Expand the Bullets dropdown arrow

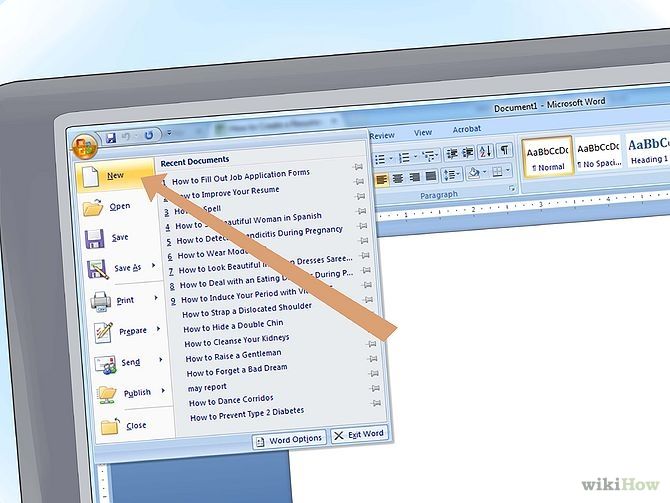click(x=391, y=159)
